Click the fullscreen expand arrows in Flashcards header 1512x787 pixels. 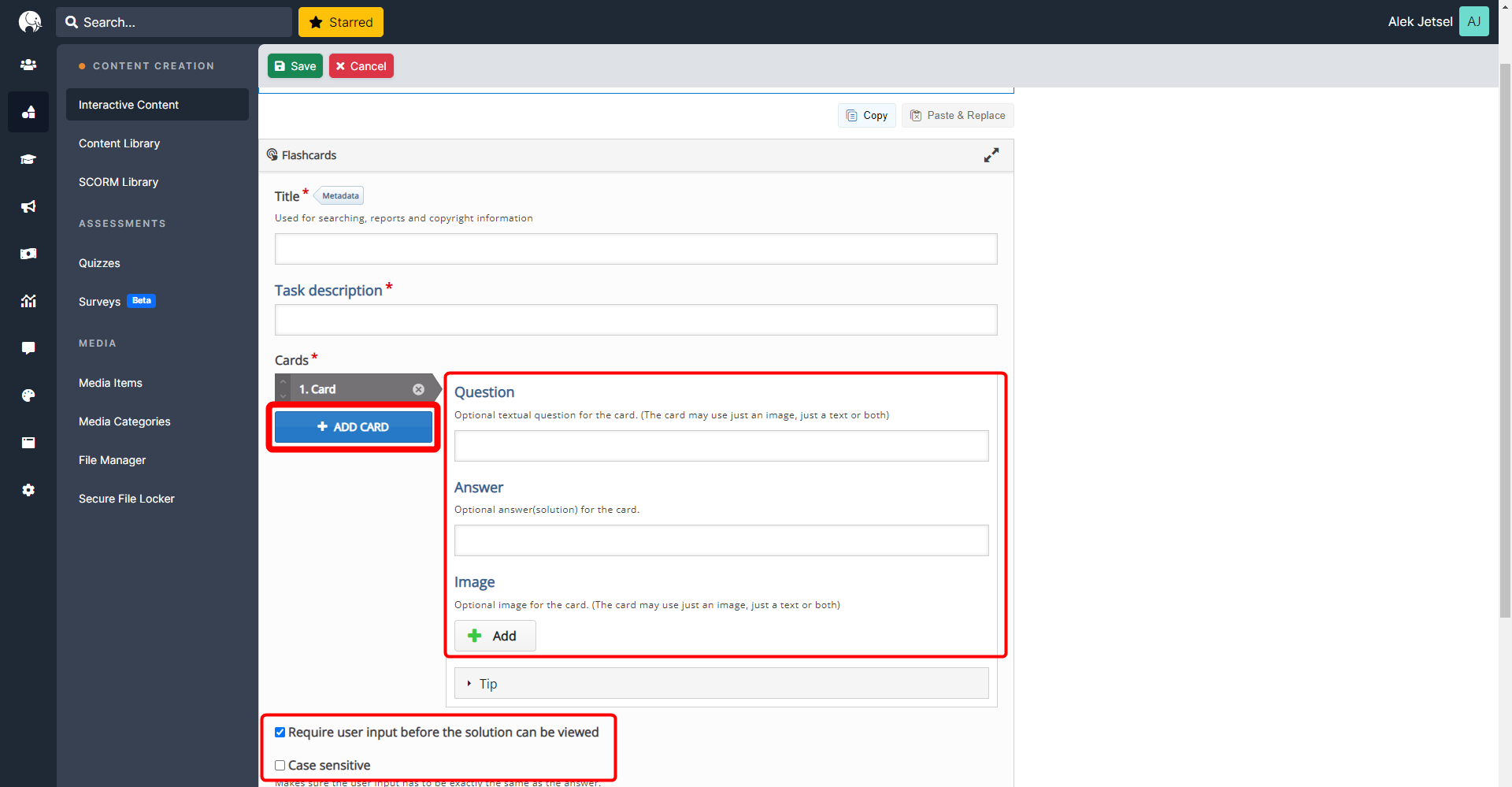click(991, 155)
